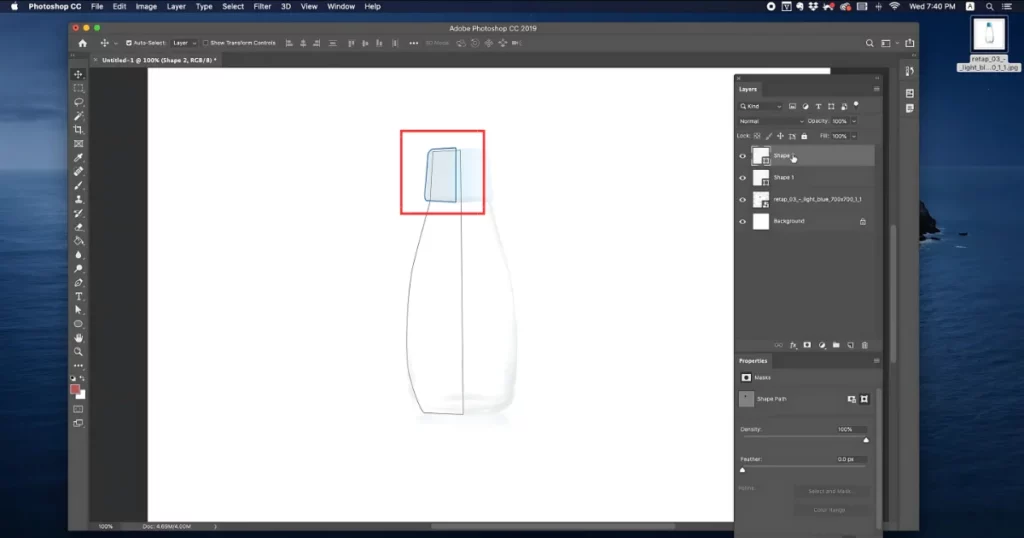Toggle lock transparent pixels
1024x538 pixels.
pos(757,136)
